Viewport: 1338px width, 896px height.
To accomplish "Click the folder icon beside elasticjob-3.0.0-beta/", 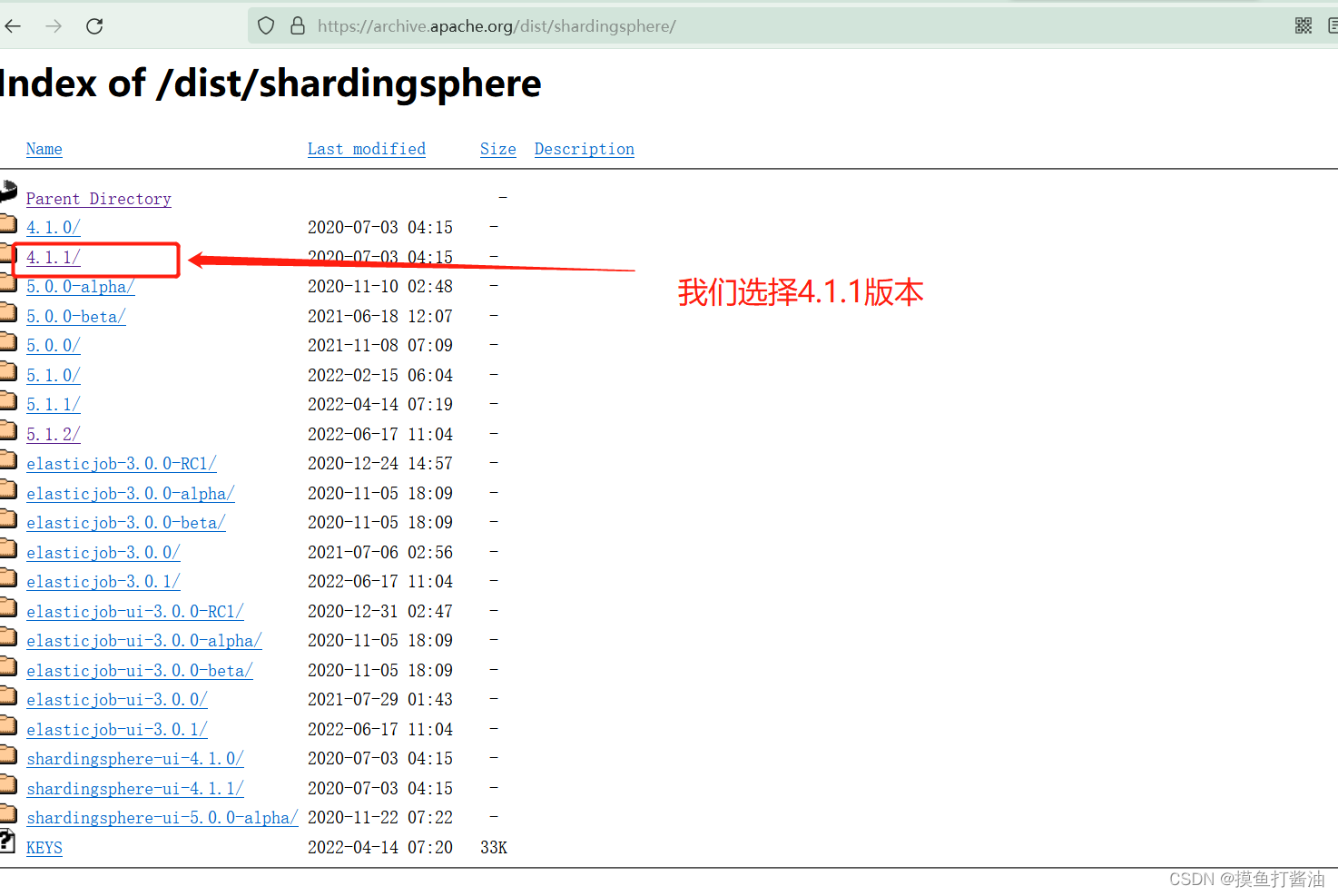I will tap(8, 517).
